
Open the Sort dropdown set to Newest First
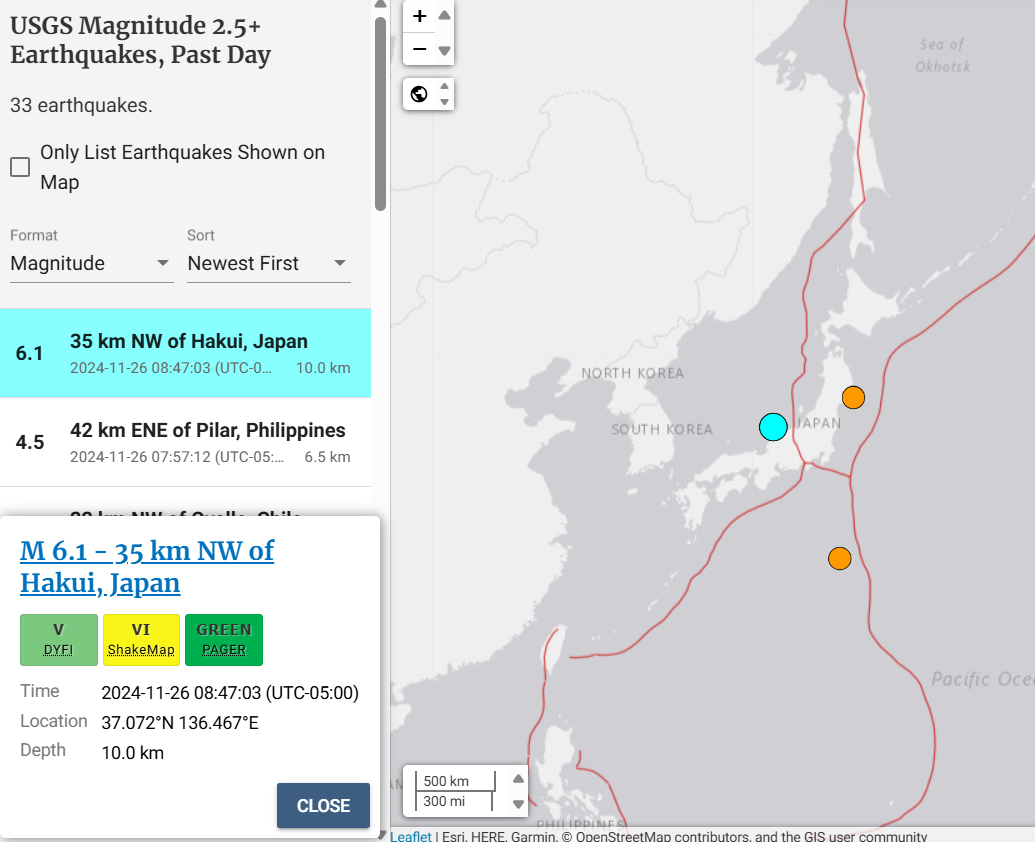tap(269, 263)
